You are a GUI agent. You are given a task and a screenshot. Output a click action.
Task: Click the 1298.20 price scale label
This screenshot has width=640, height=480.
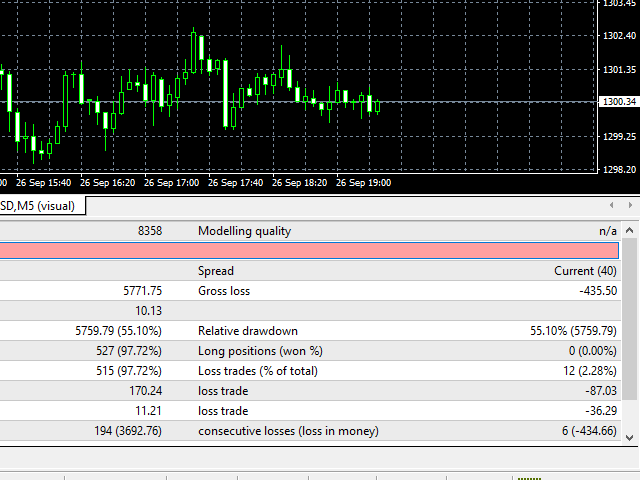tap(620, 170)
